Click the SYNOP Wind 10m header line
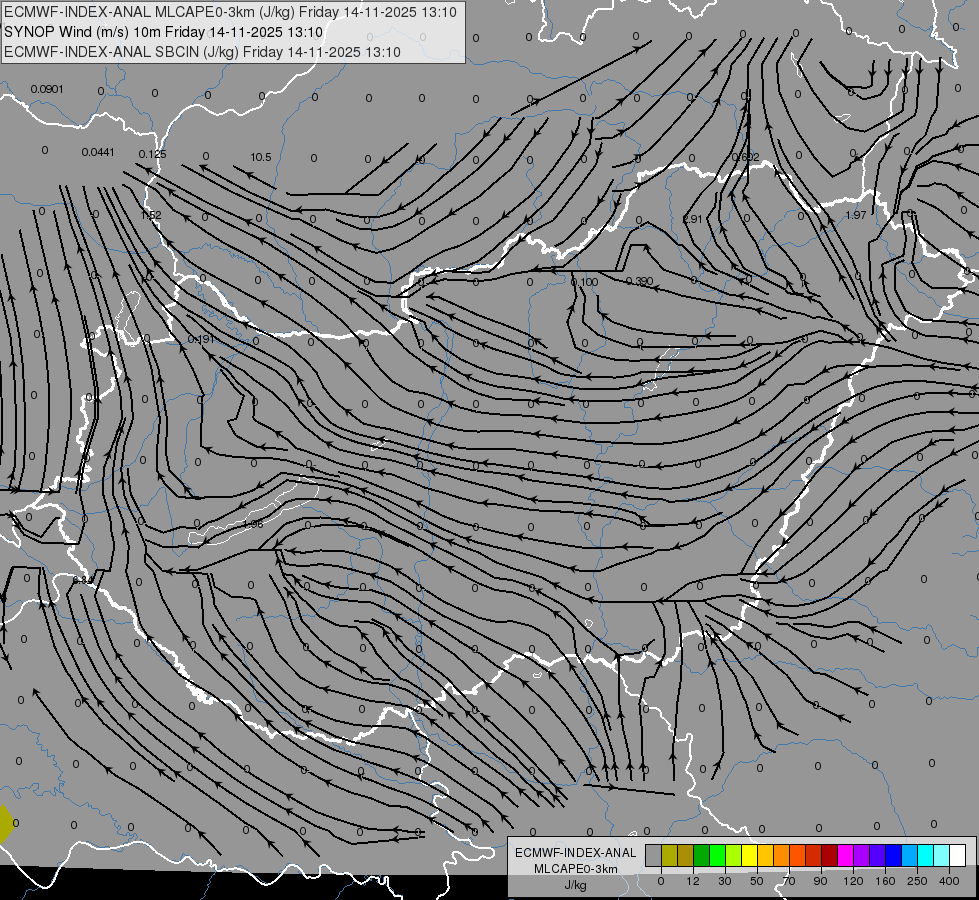 click(164, 32)
